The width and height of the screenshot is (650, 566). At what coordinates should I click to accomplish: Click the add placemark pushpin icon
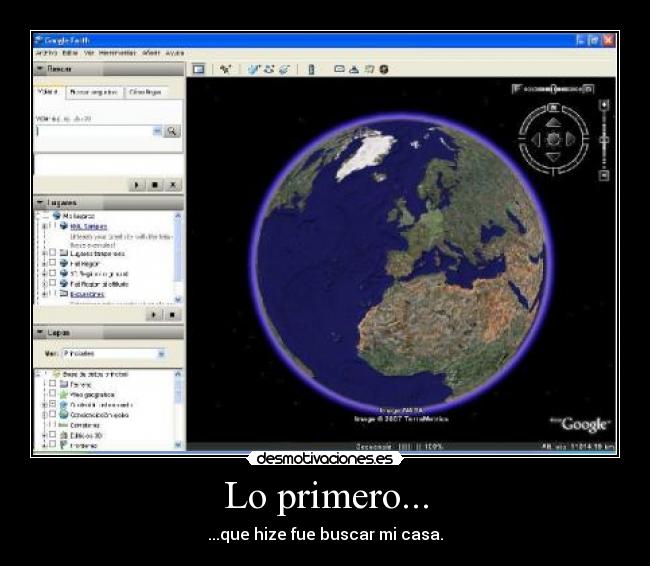(226, 69)
